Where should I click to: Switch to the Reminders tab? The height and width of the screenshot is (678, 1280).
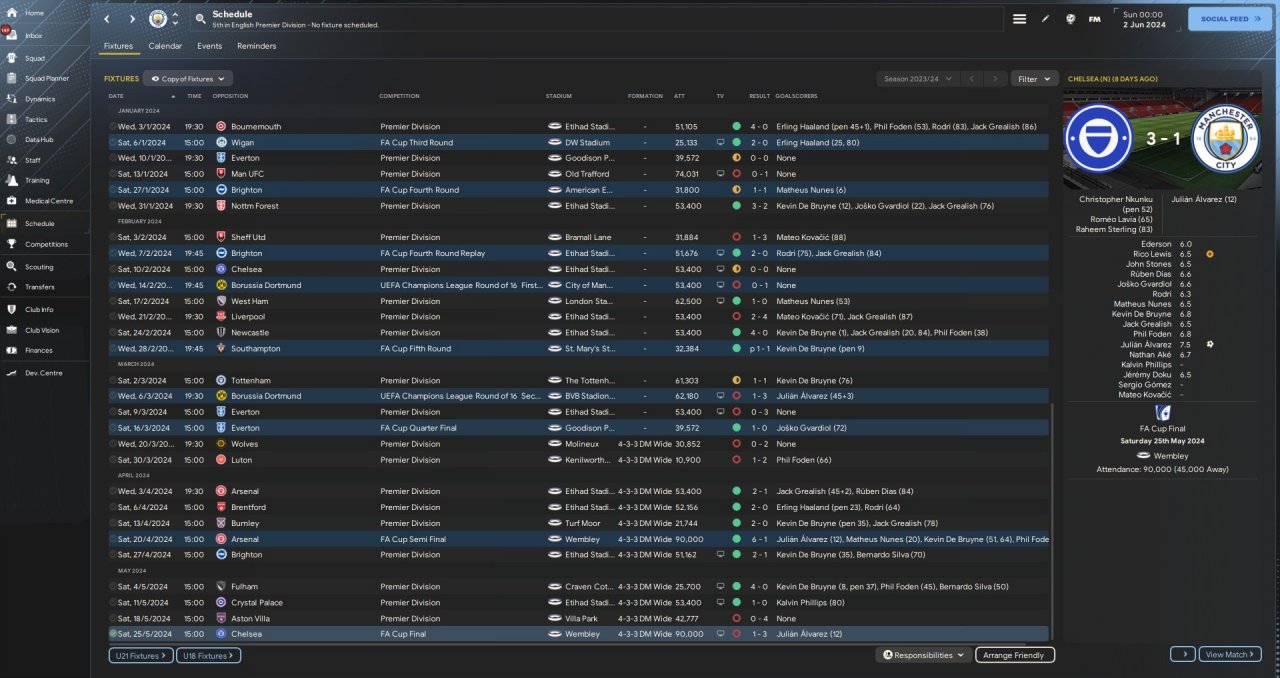pyautogui.click(x=256, y=46)
